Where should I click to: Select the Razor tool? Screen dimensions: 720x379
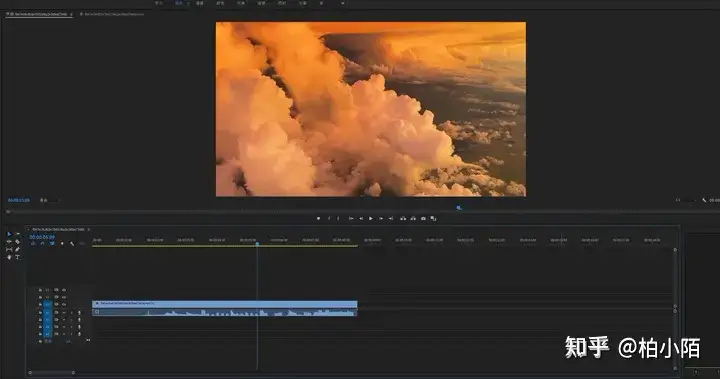pyautogui.click(x=17, y=242)
